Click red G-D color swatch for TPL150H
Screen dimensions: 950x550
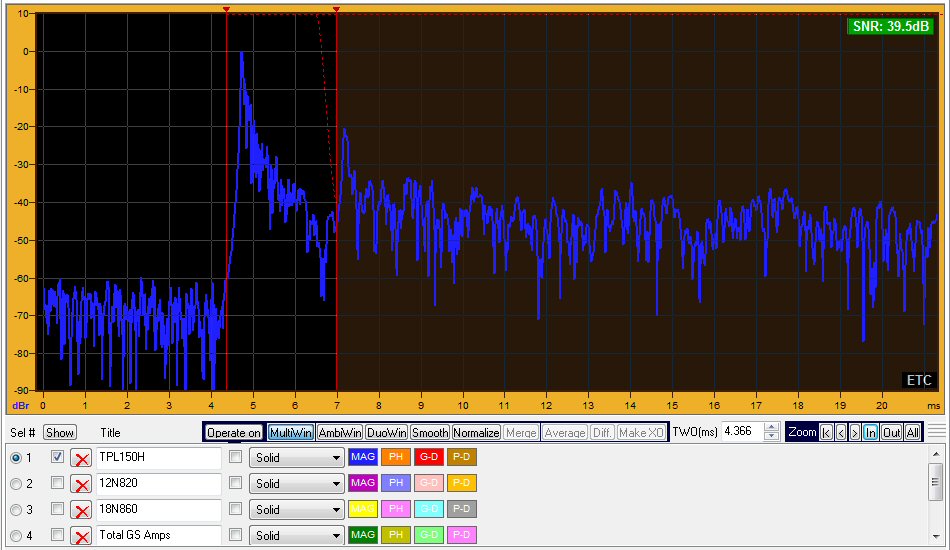point(428,457)
